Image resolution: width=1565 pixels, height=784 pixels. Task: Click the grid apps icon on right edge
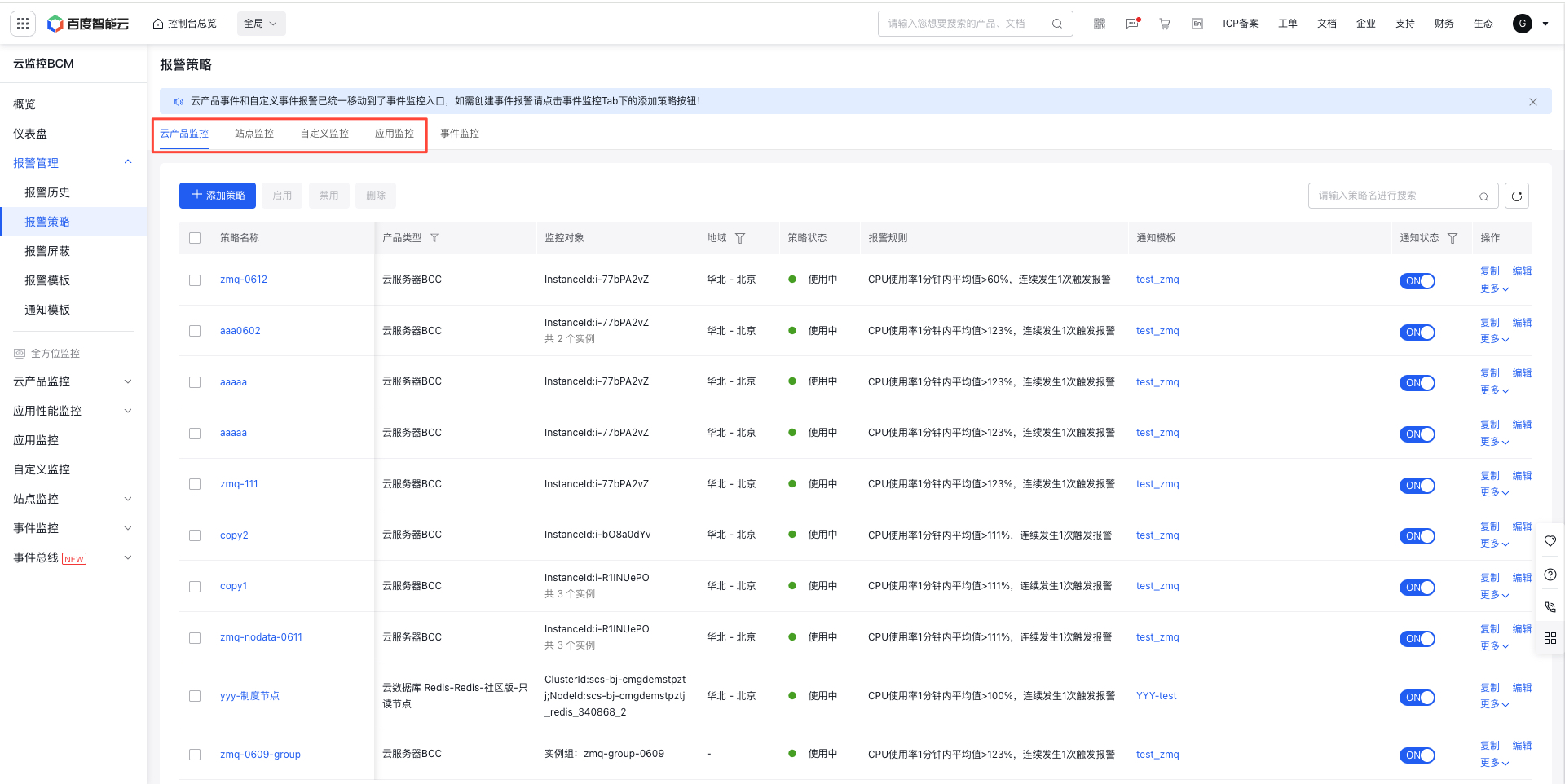[x=1550, y=638]
